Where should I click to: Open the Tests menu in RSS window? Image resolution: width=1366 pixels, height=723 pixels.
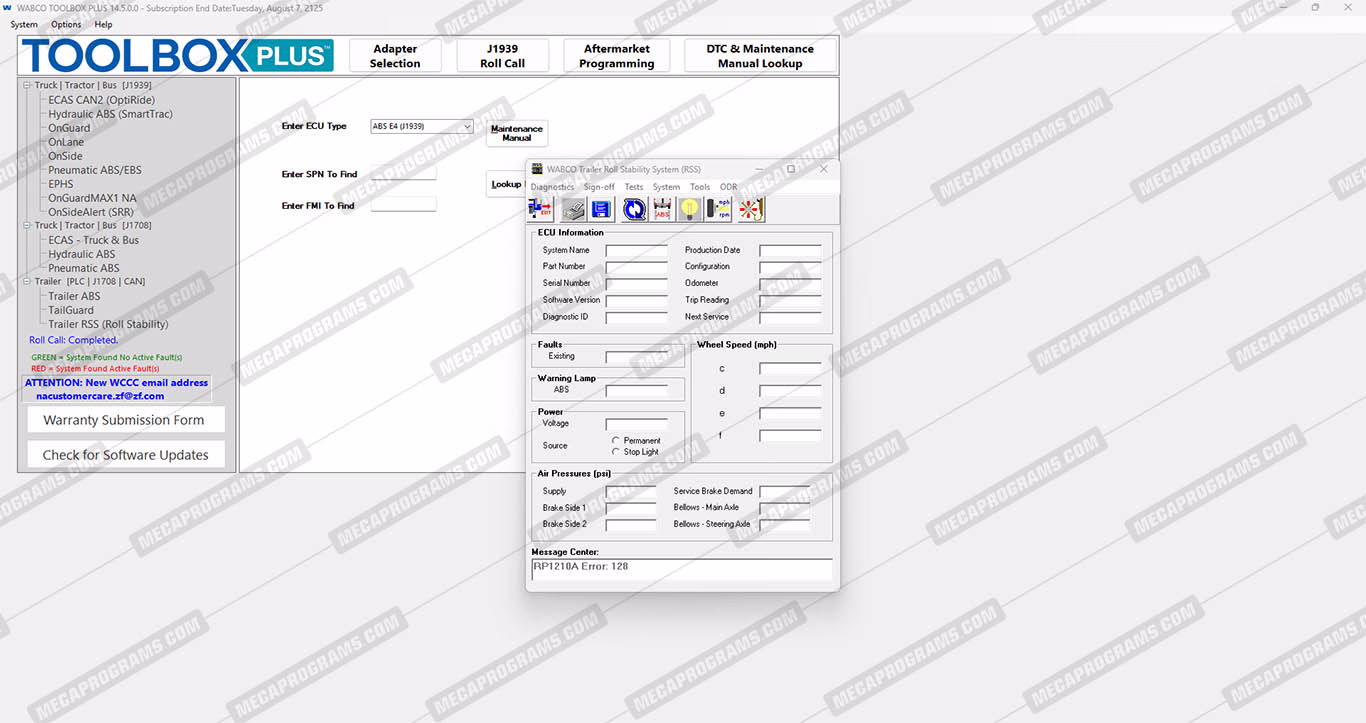click(634, 187)
